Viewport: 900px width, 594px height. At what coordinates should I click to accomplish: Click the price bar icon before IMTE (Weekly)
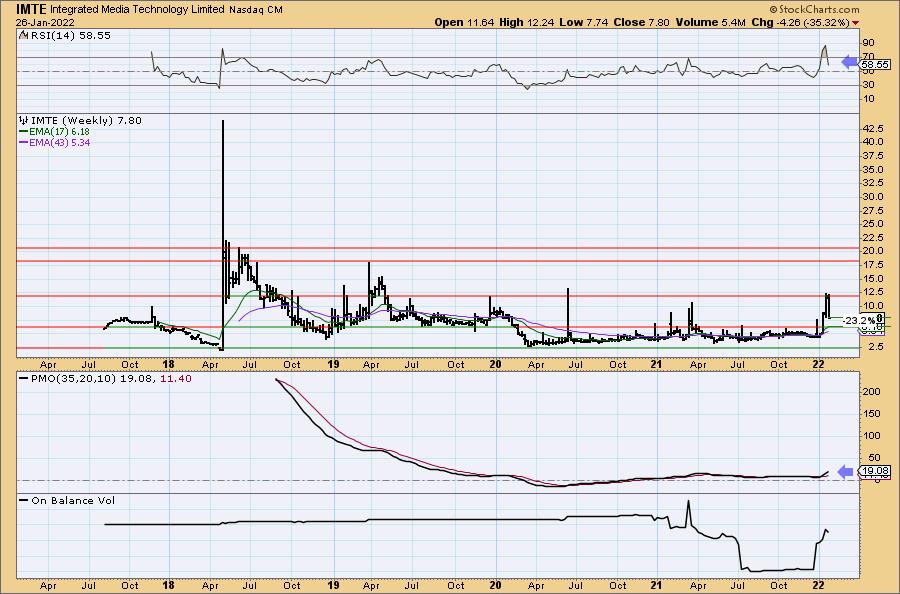(x=24, y=121)
